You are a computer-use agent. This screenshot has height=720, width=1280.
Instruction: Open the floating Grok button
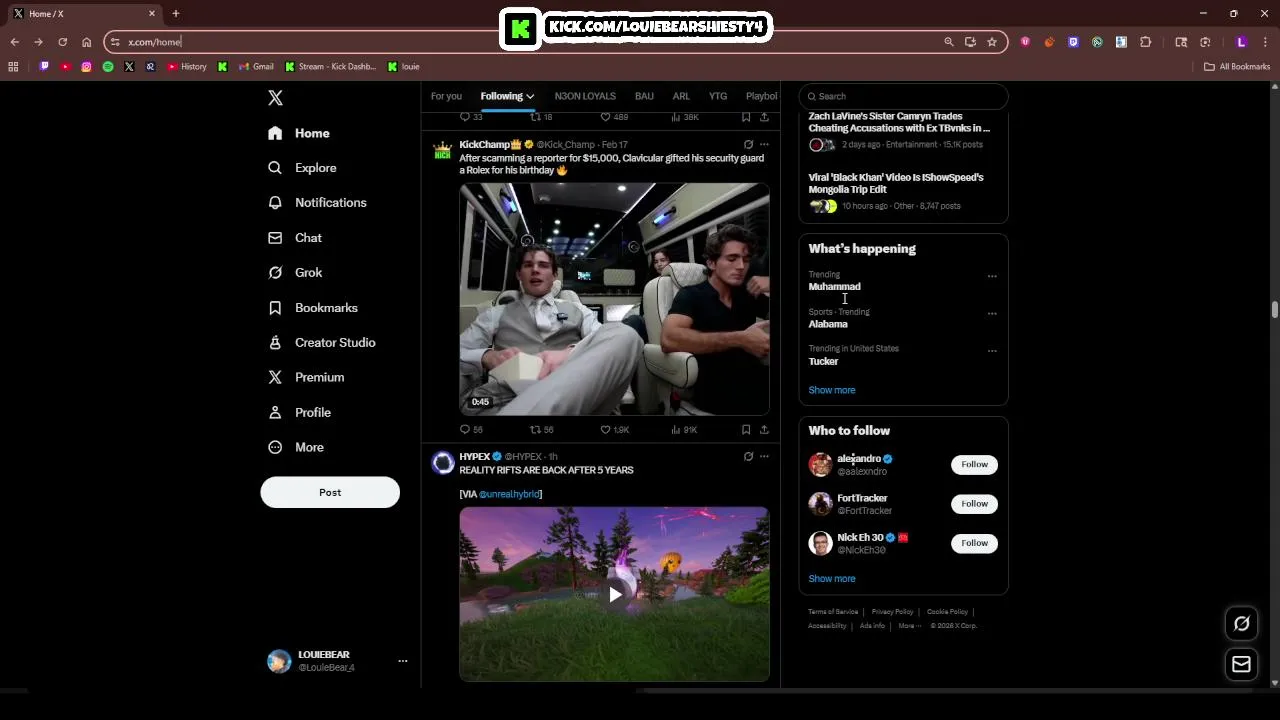pos(1241,624)
